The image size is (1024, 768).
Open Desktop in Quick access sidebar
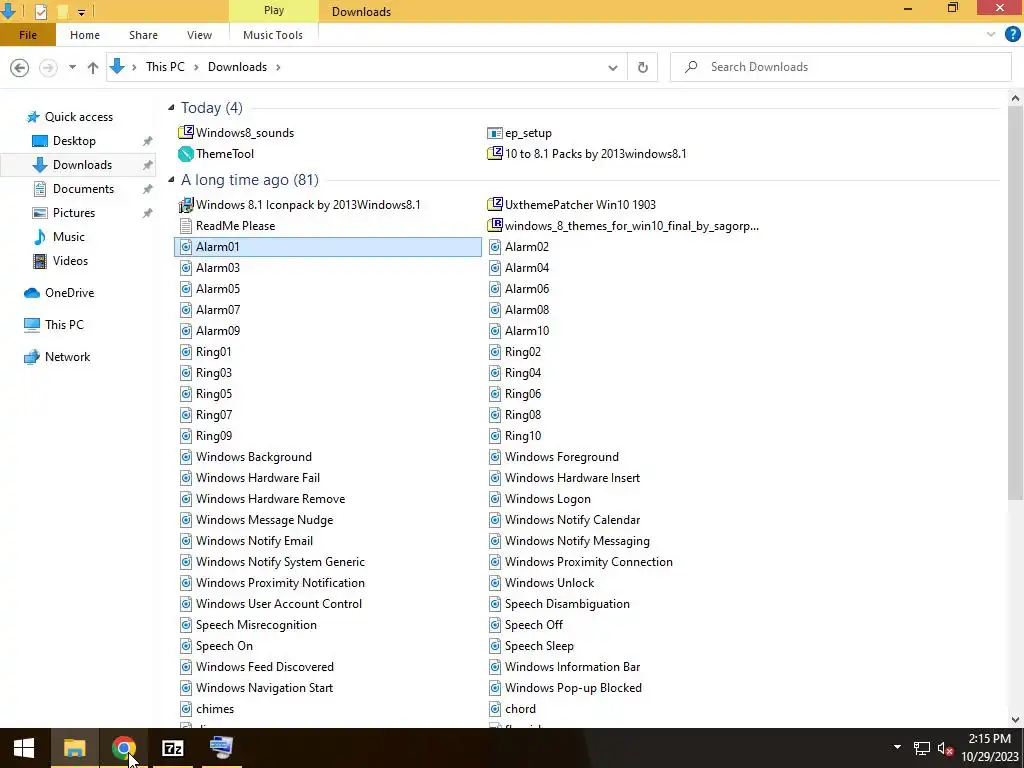[x=74, y=141]
